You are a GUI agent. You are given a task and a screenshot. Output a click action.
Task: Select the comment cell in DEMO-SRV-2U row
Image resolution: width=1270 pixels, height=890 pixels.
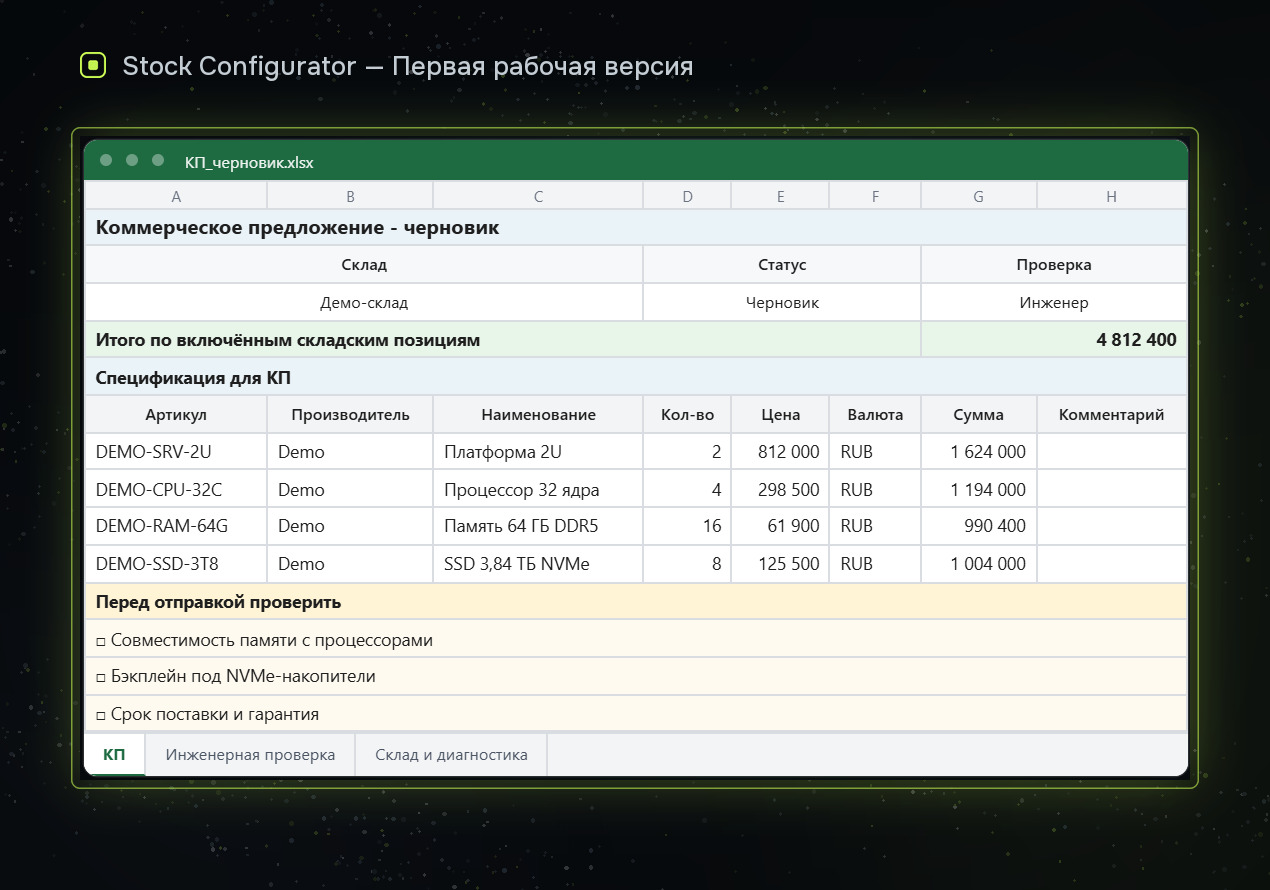click(x=1112, y=452)
